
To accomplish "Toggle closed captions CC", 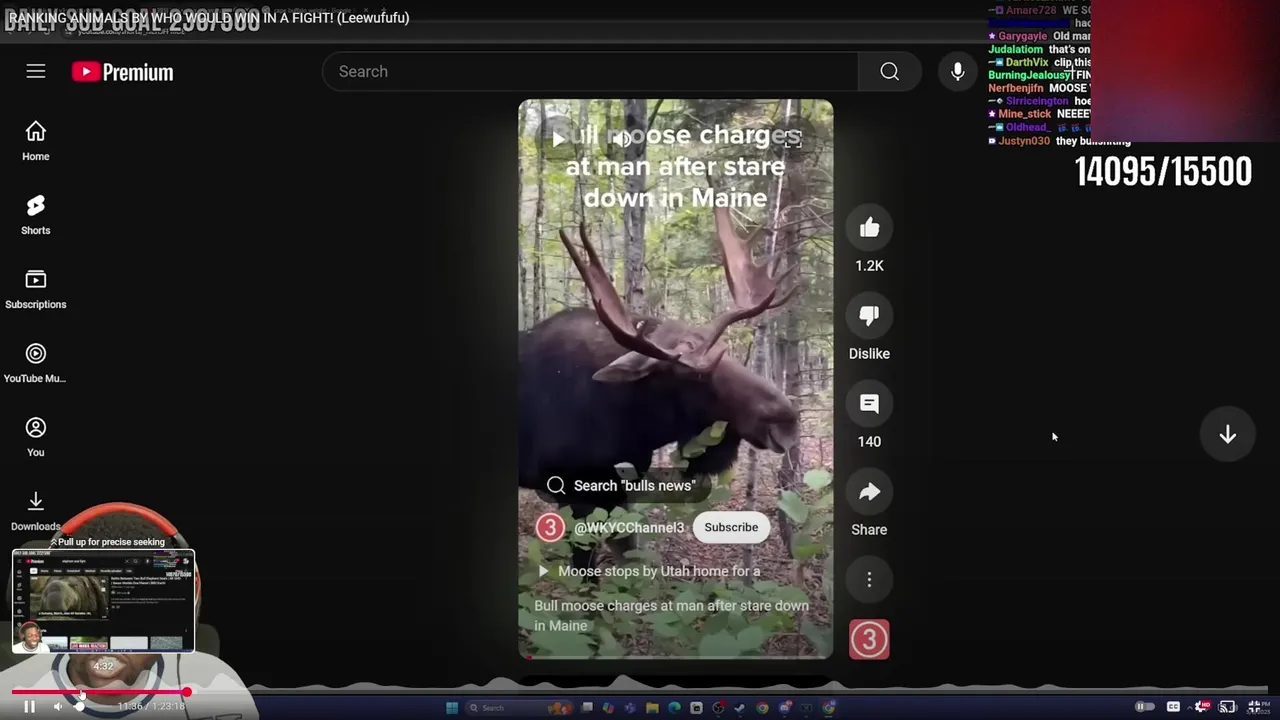I will (x=1173, y=707).
